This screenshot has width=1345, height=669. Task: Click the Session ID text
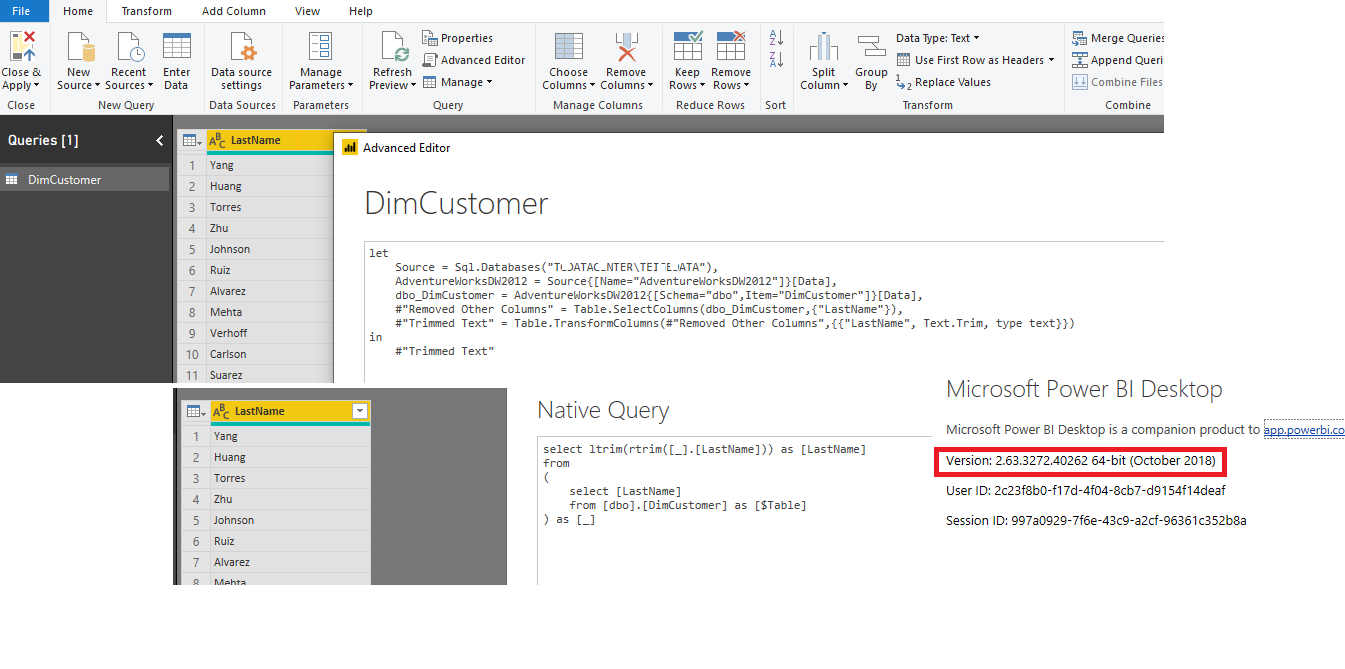point(1096,520)
